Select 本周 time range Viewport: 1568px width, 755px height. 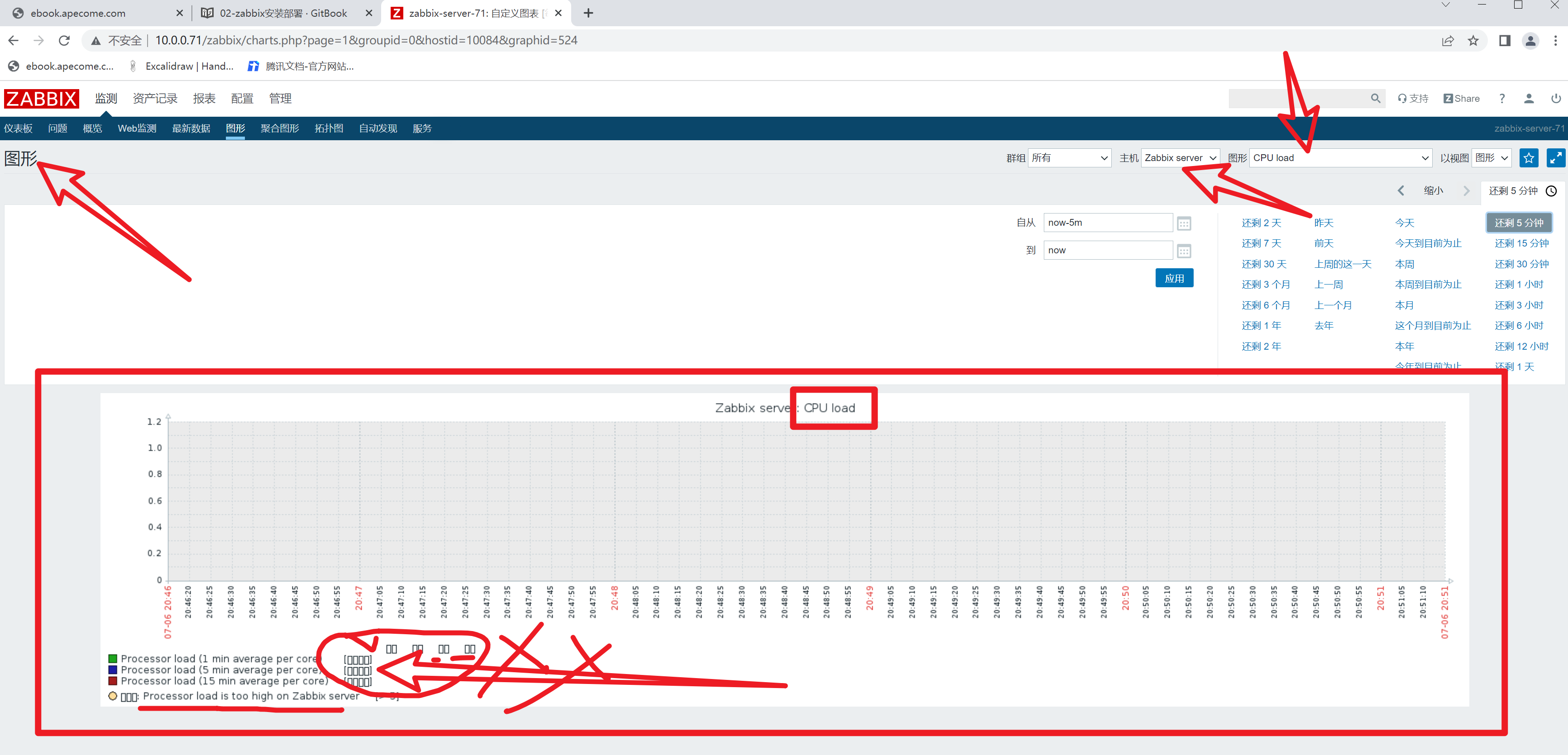click(1405, 264)
